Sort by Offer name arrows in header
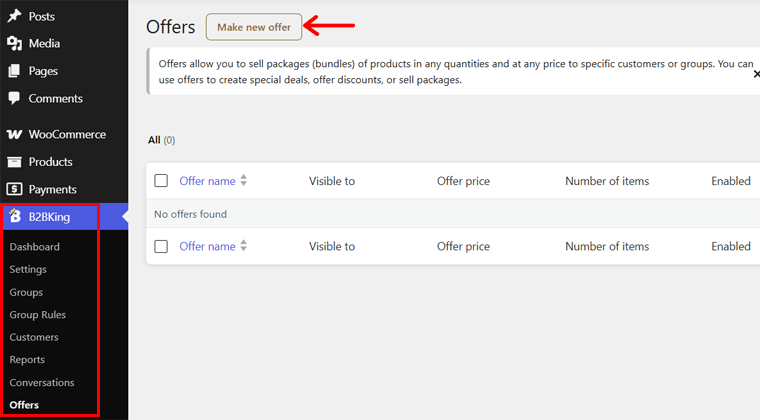 pos(244,180)
